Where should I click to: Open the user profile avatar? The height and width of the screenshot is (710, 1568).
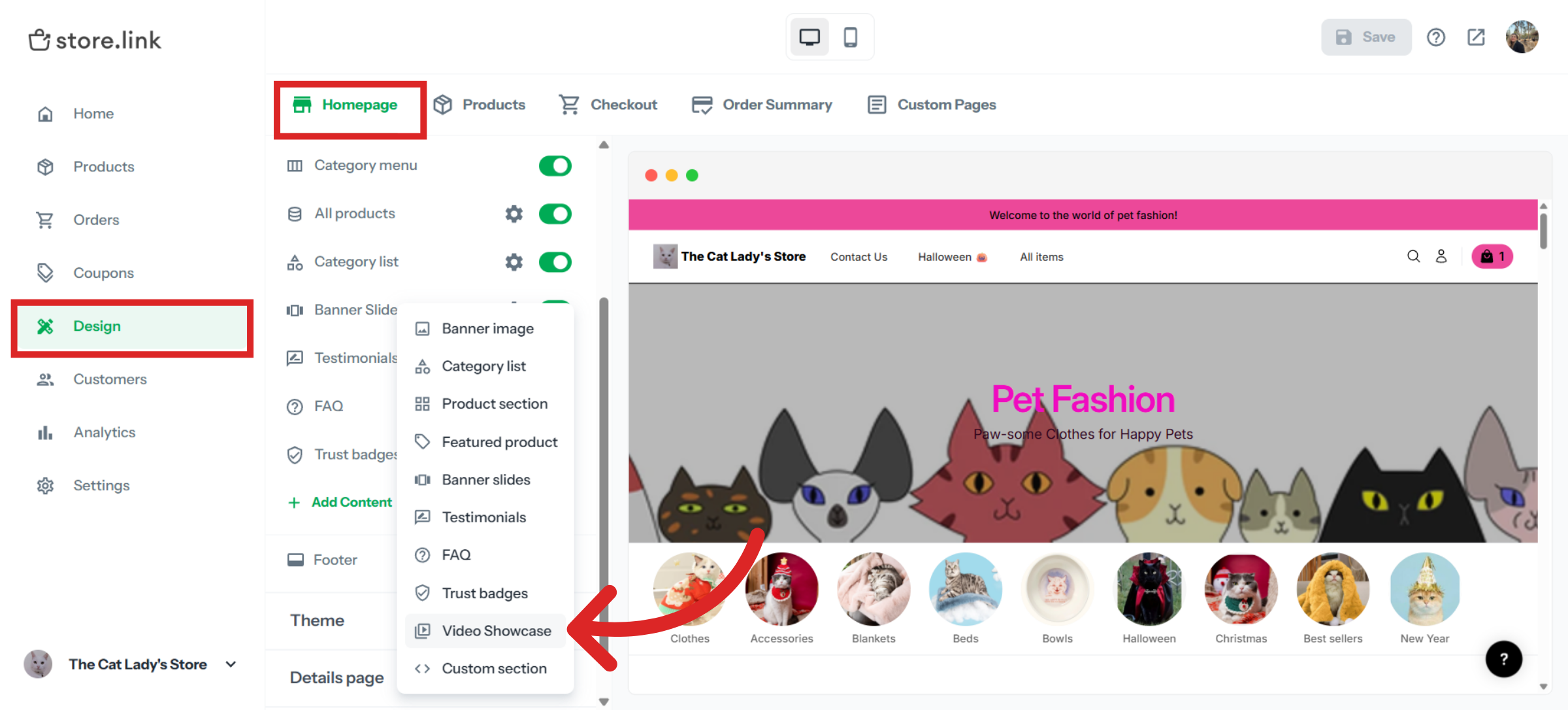click(x=1522, y=37)
